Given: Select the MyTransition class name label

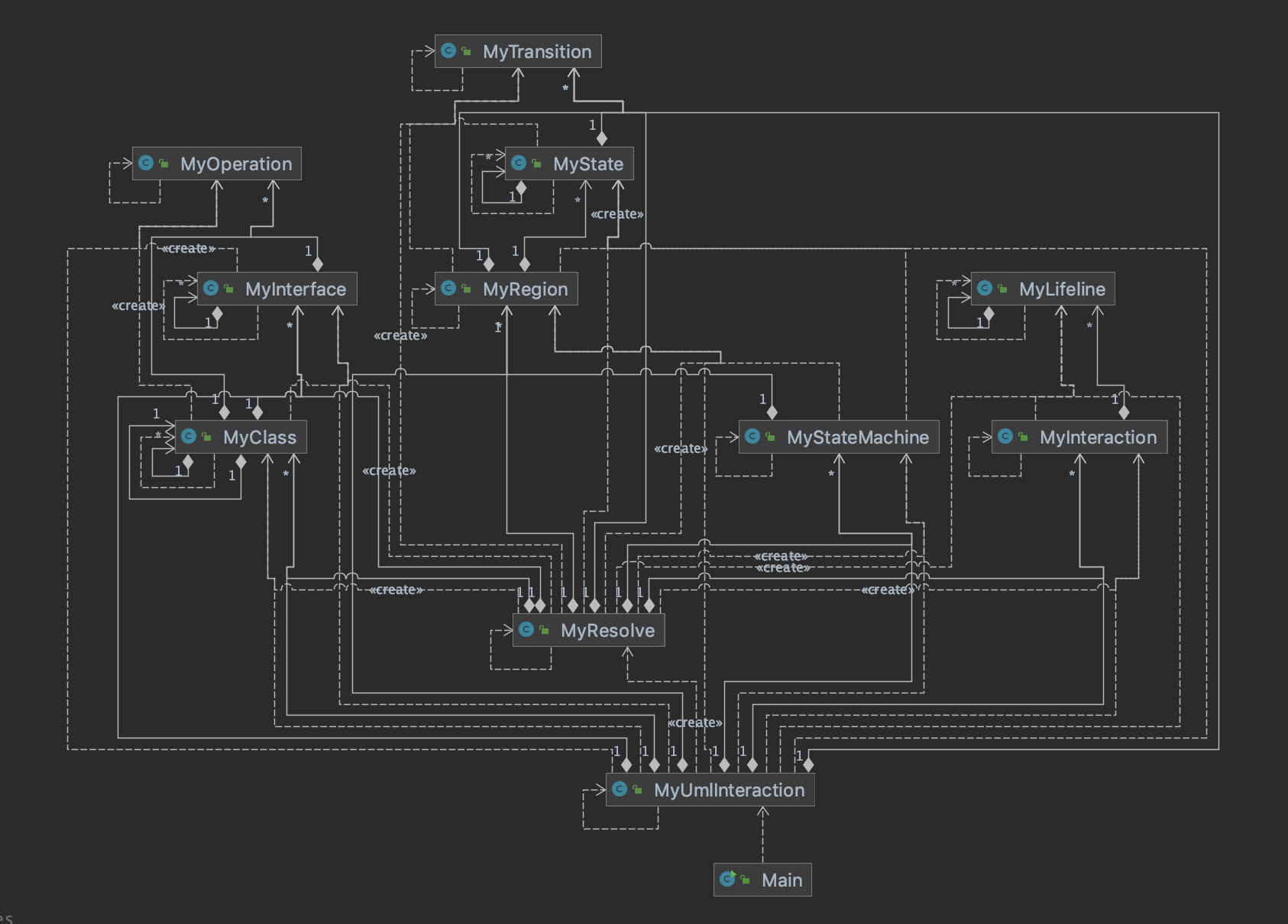Looking at the screenshot, I should coord(537,52).
